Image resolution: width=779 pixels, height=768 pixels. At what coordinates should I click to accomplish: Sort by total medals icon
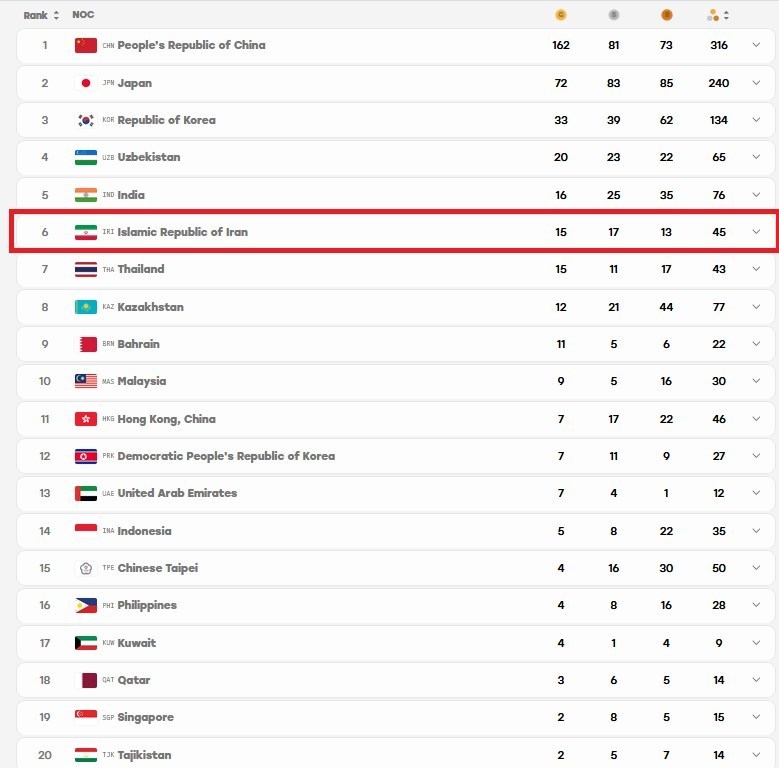[718, 15]
